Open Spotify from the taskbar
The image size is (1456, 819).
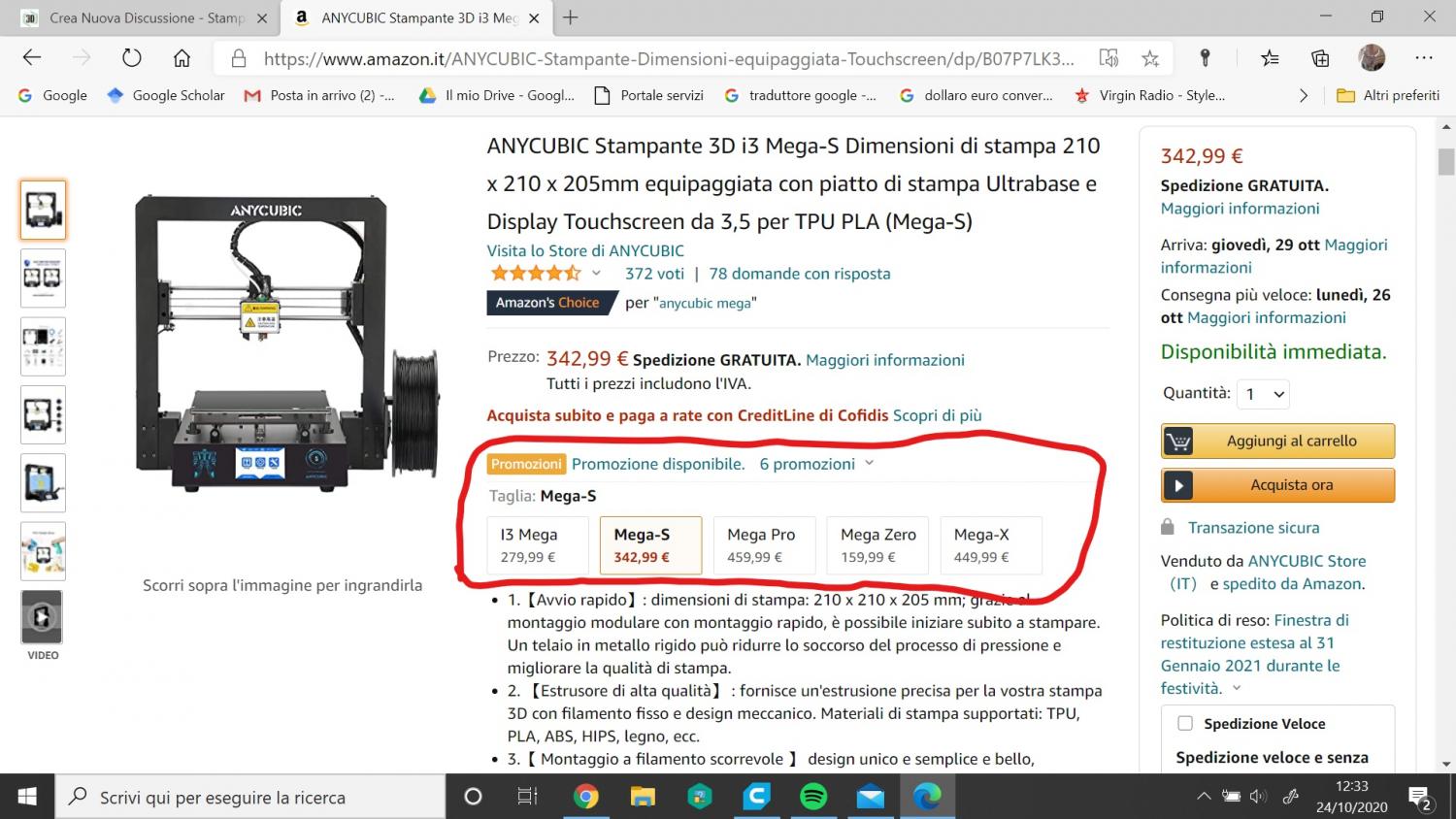[x=813, y=797]
